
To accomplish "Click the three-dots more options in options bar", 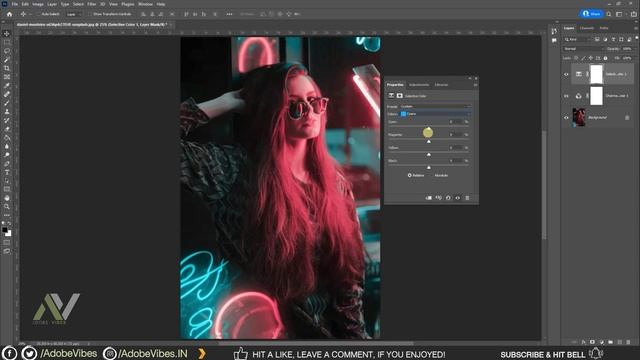I will [x=229, y=14].
